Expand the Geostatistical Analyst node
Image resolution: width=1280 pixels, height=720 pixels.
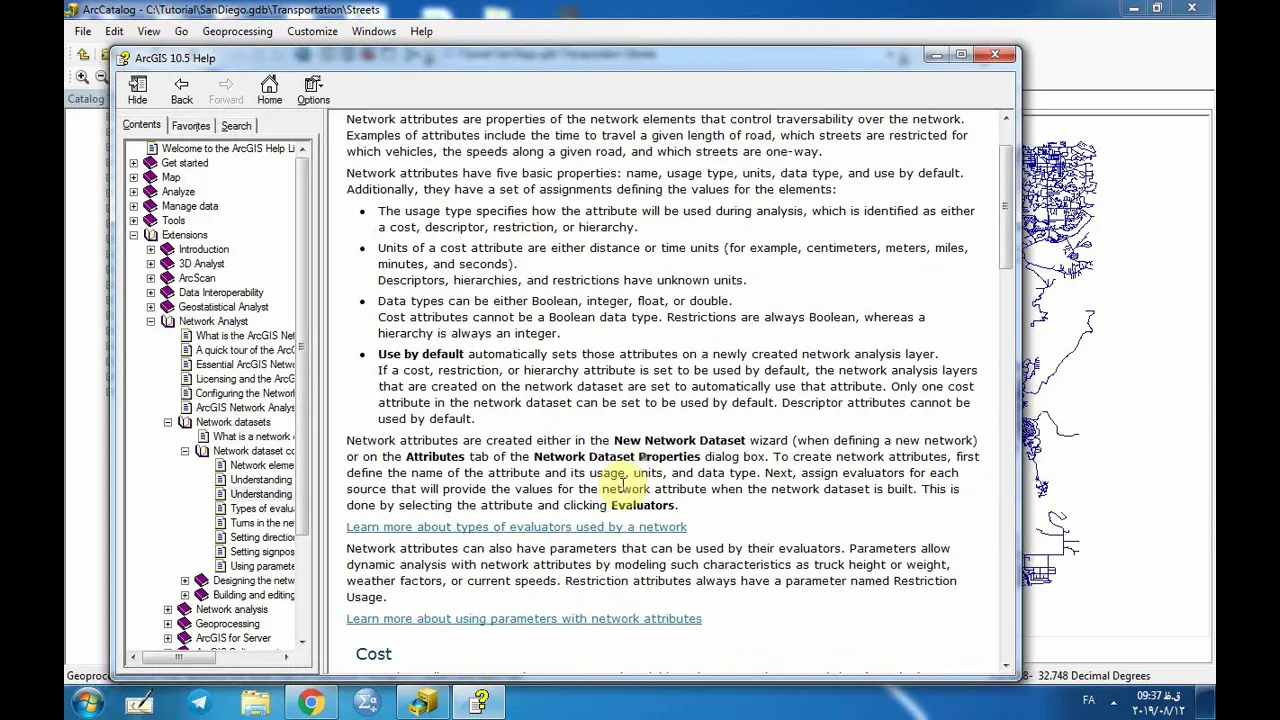coord(151,307)
